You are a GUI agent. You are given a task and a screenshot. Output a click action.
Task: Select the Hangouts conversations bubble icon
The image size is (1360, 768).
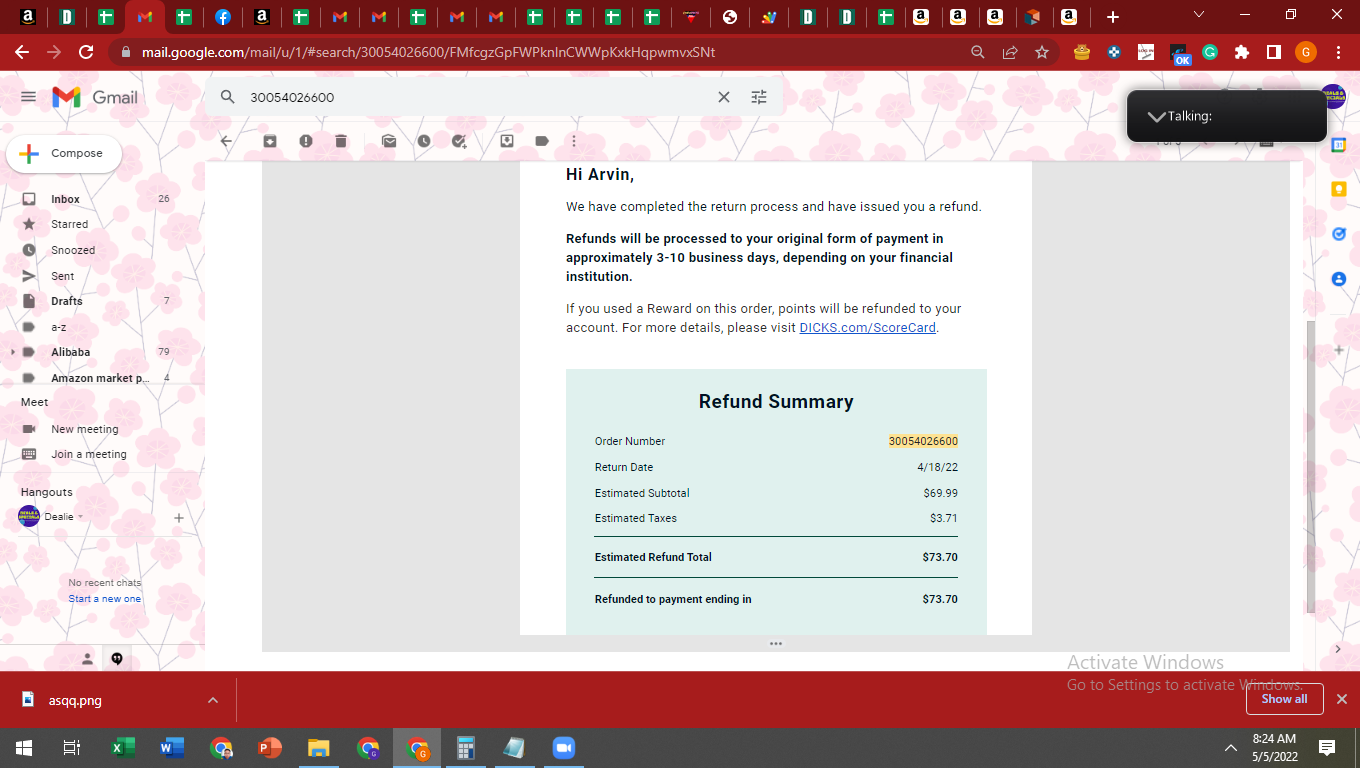[x=117, y=658]
